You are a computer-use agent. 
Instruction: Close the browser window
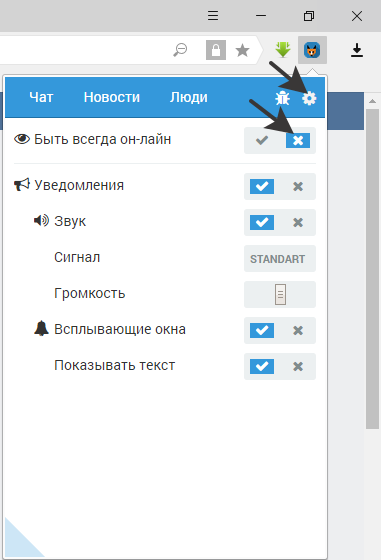click(357, 16)
